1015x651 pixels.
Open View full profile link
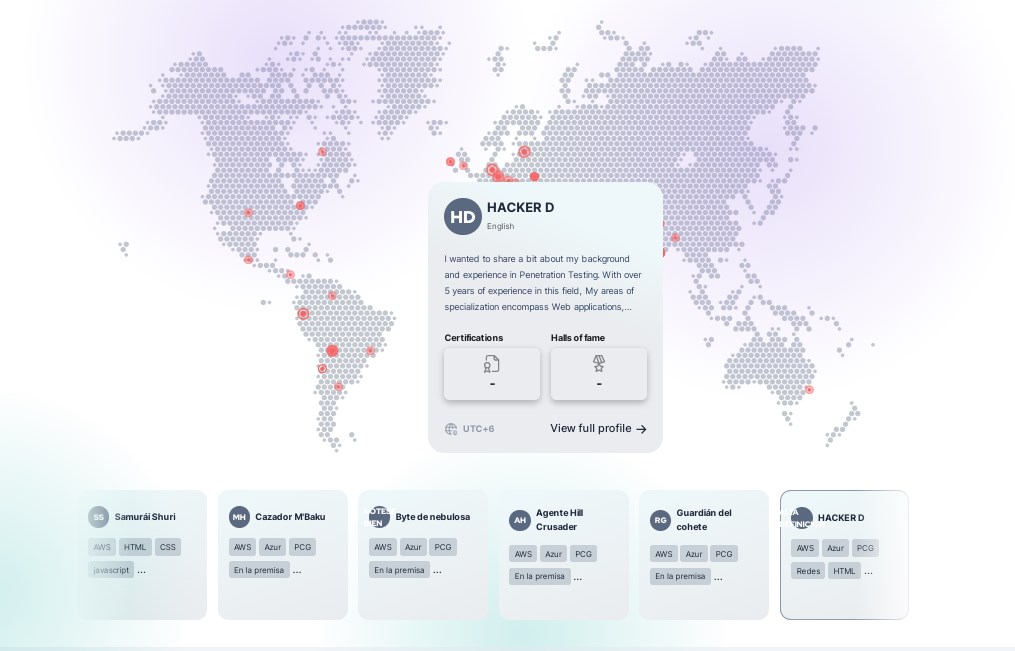click(x=598, y=428)
